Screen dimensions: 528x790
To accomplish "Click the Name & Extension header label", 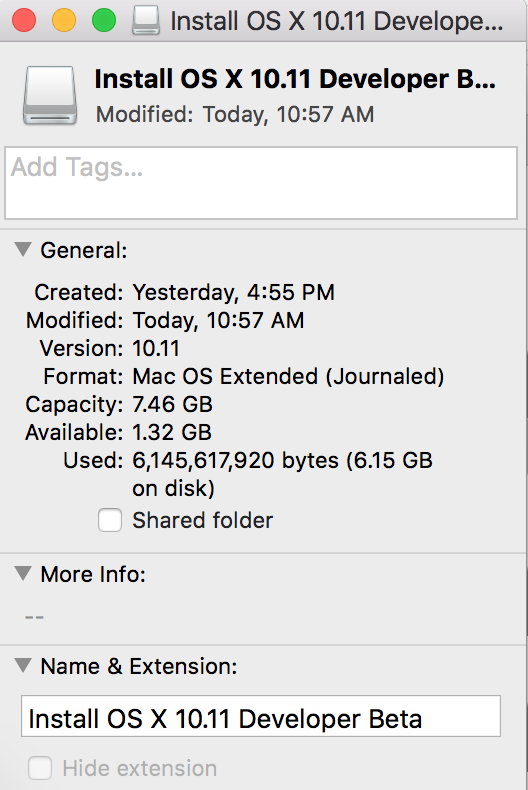I will pyautogui.click(x=139, y=667).
